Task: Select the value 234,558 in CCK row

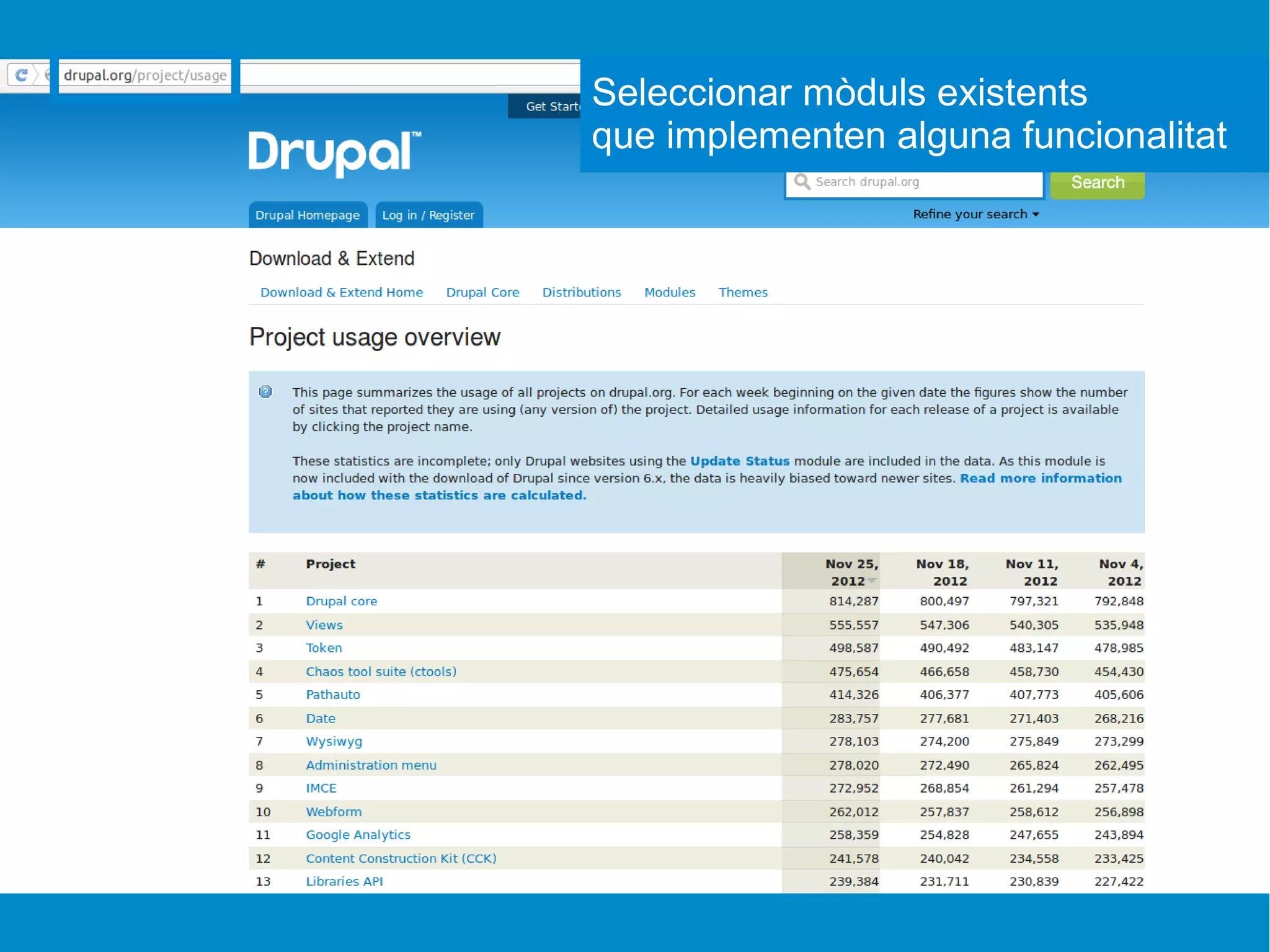Action: point(1034,858)
